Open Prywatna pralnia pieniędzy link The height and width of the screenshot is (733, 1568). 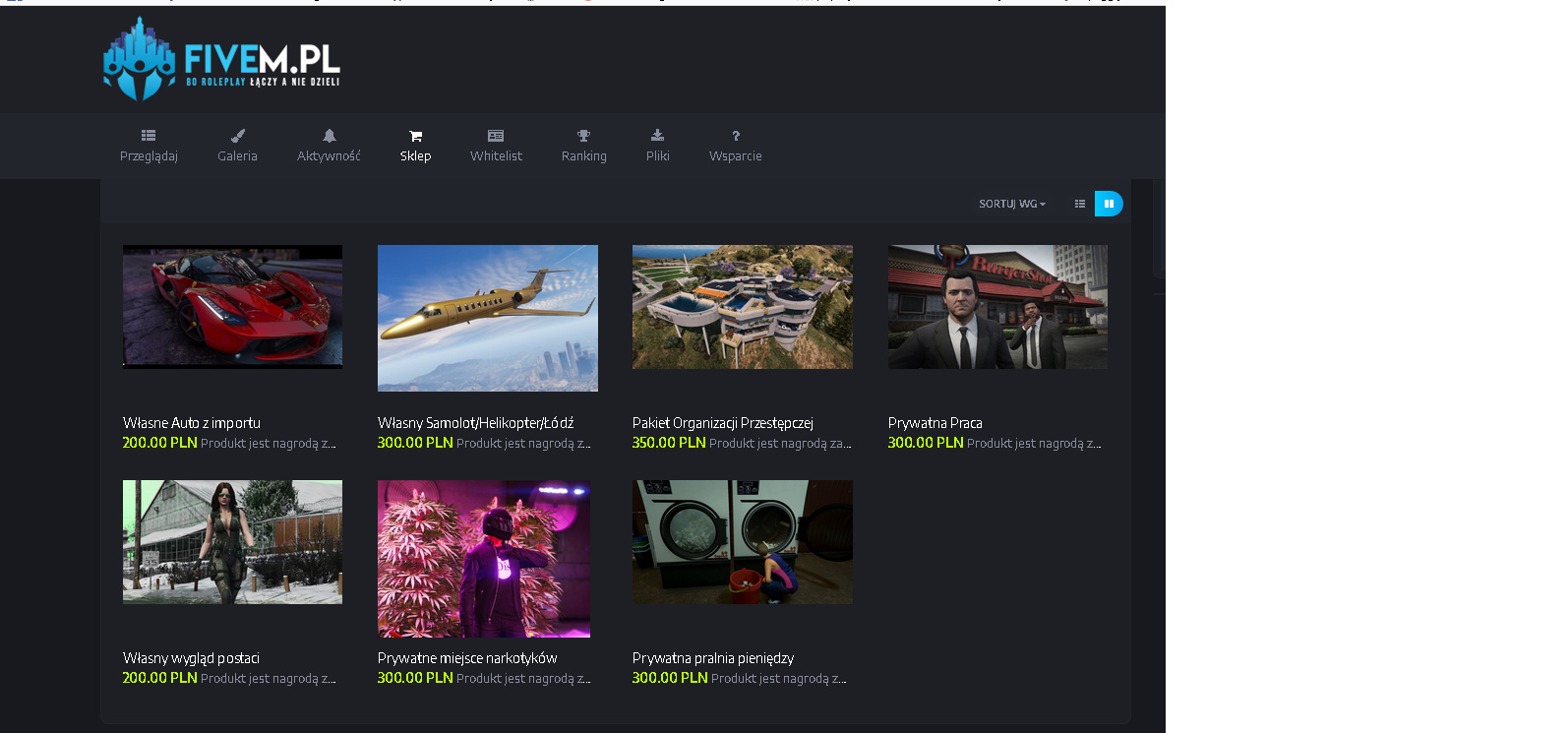pos(713,658)
